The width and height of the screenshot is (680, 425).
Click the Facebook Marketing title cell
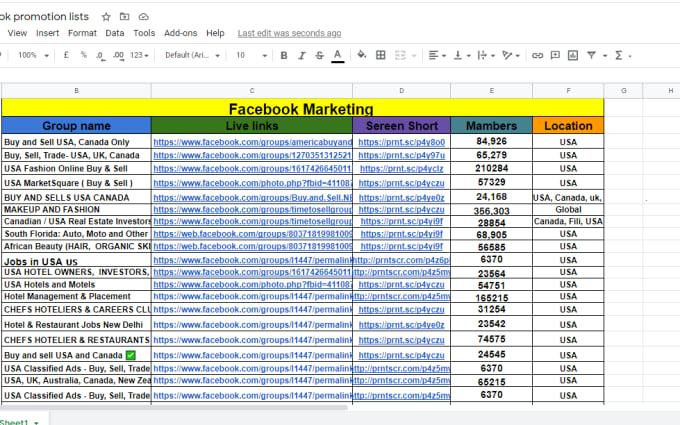302,108
